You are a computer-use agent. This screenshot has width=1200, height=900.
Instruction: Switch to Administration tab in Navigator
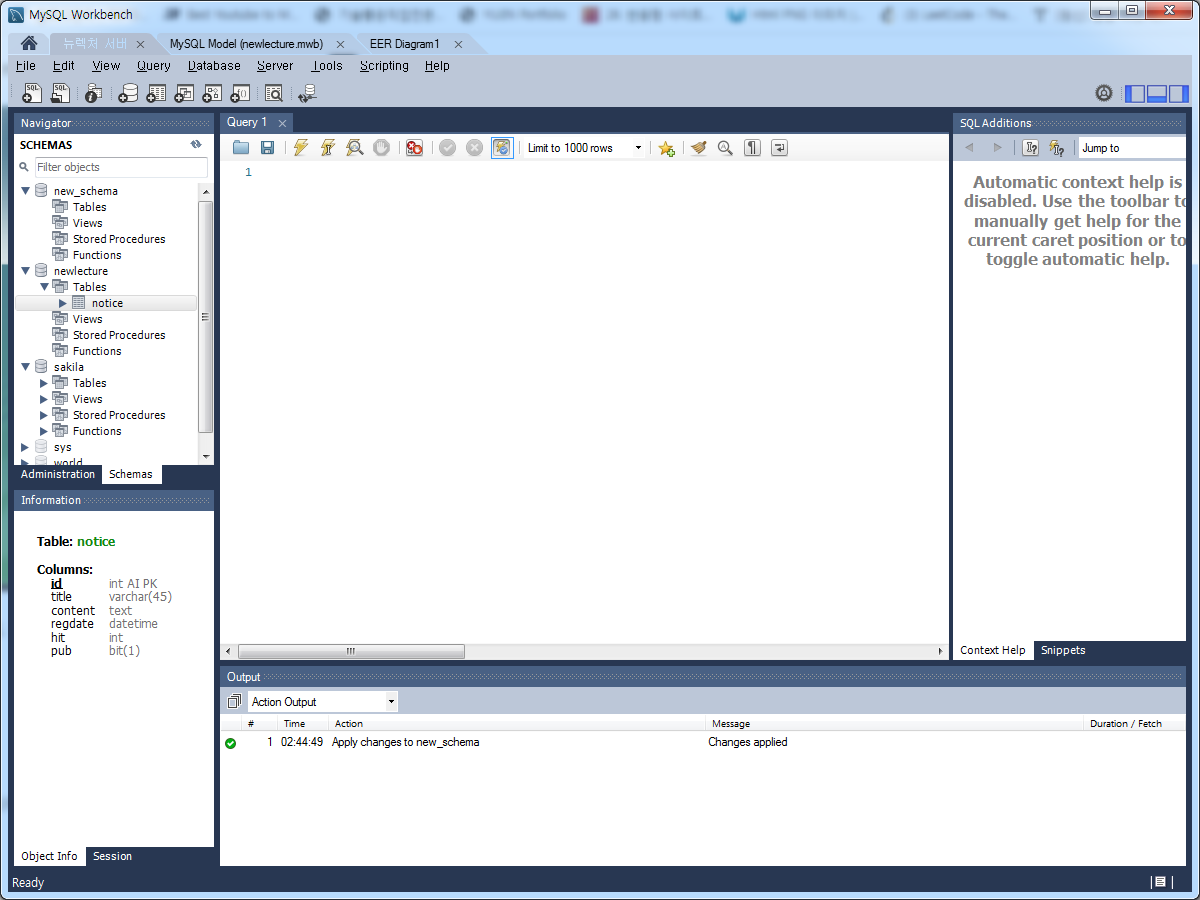coord(58,474)
